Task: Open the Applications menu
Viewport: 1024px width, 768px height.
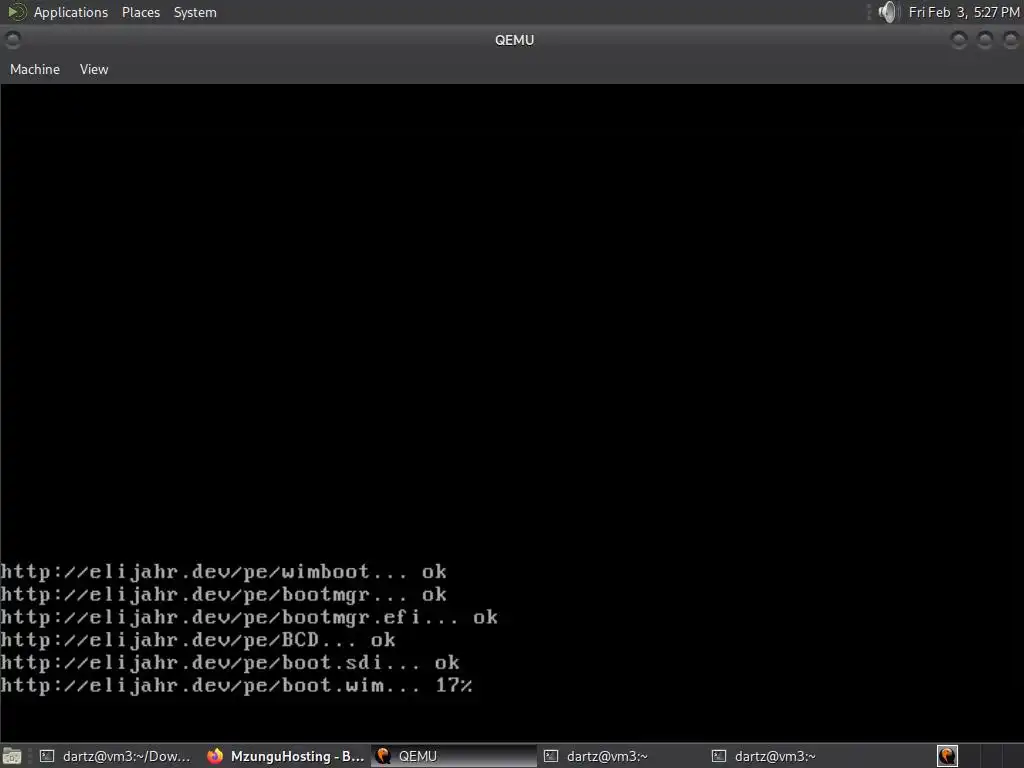Action: click(71, 12)
